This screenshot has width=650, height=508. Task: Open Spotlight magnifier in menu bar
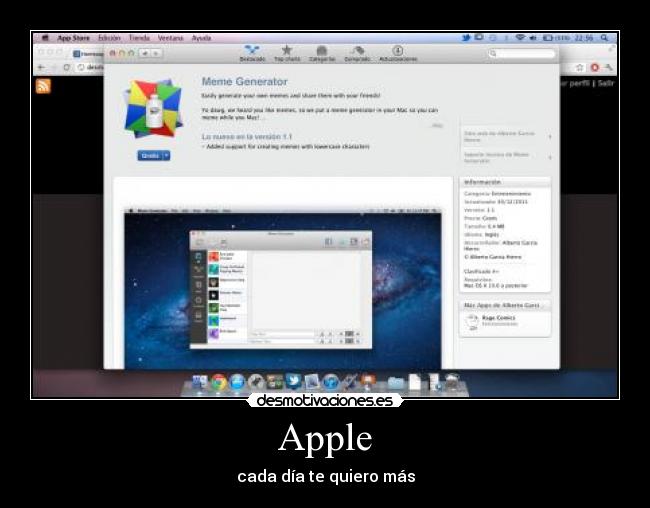pos(605,38)
